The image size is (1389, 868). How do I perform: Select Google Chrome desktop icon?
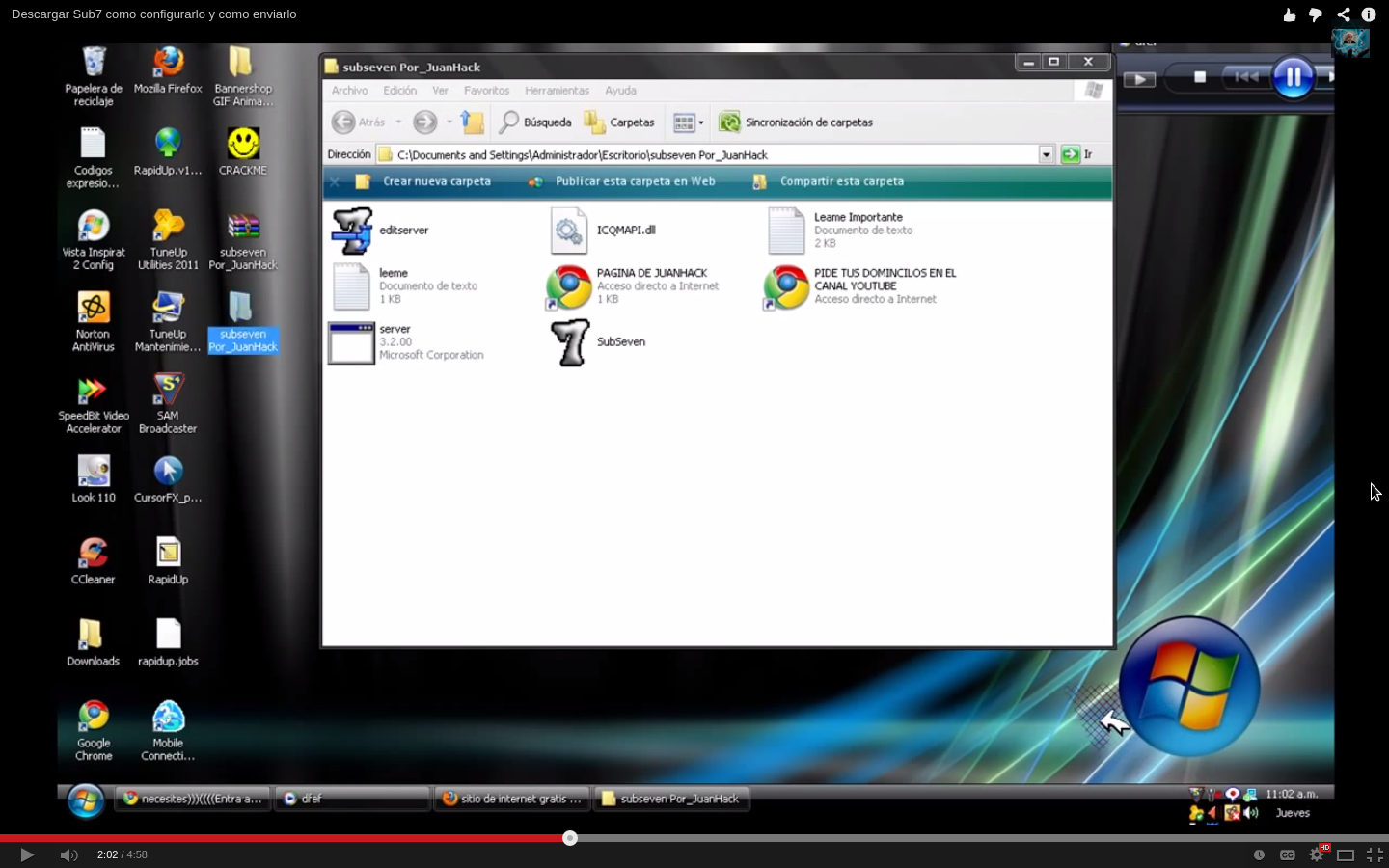click(94, 731)
